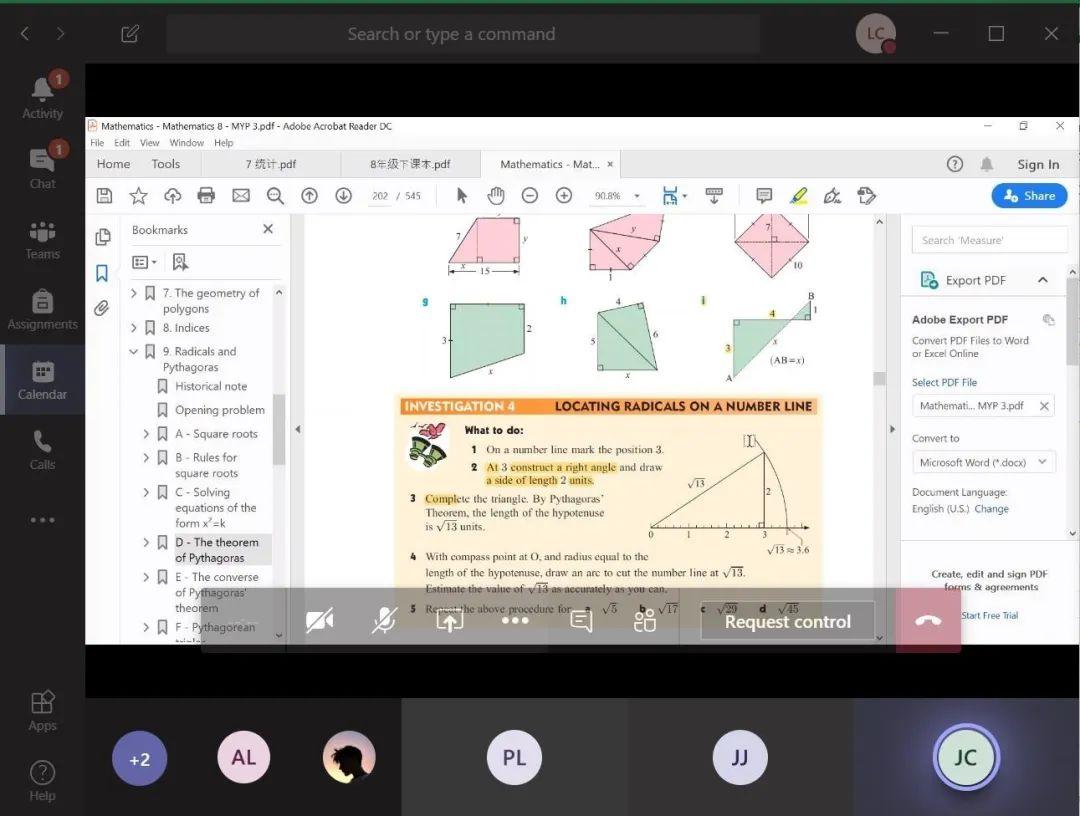Open the Acrobat View menu

tap(149, 143)
